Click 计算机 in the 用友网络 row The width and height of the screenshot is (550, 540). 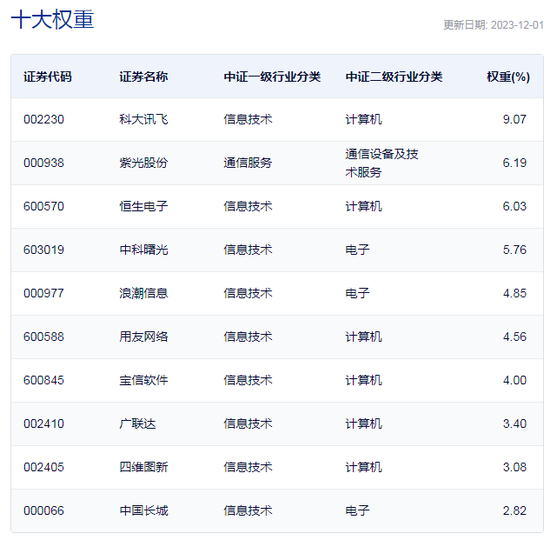tap(363, 337)
